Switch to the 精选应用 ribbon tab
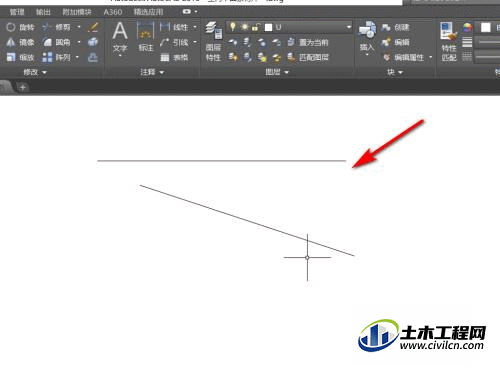The height and width of the screenshot is (375, 500). tap(149, 12)
